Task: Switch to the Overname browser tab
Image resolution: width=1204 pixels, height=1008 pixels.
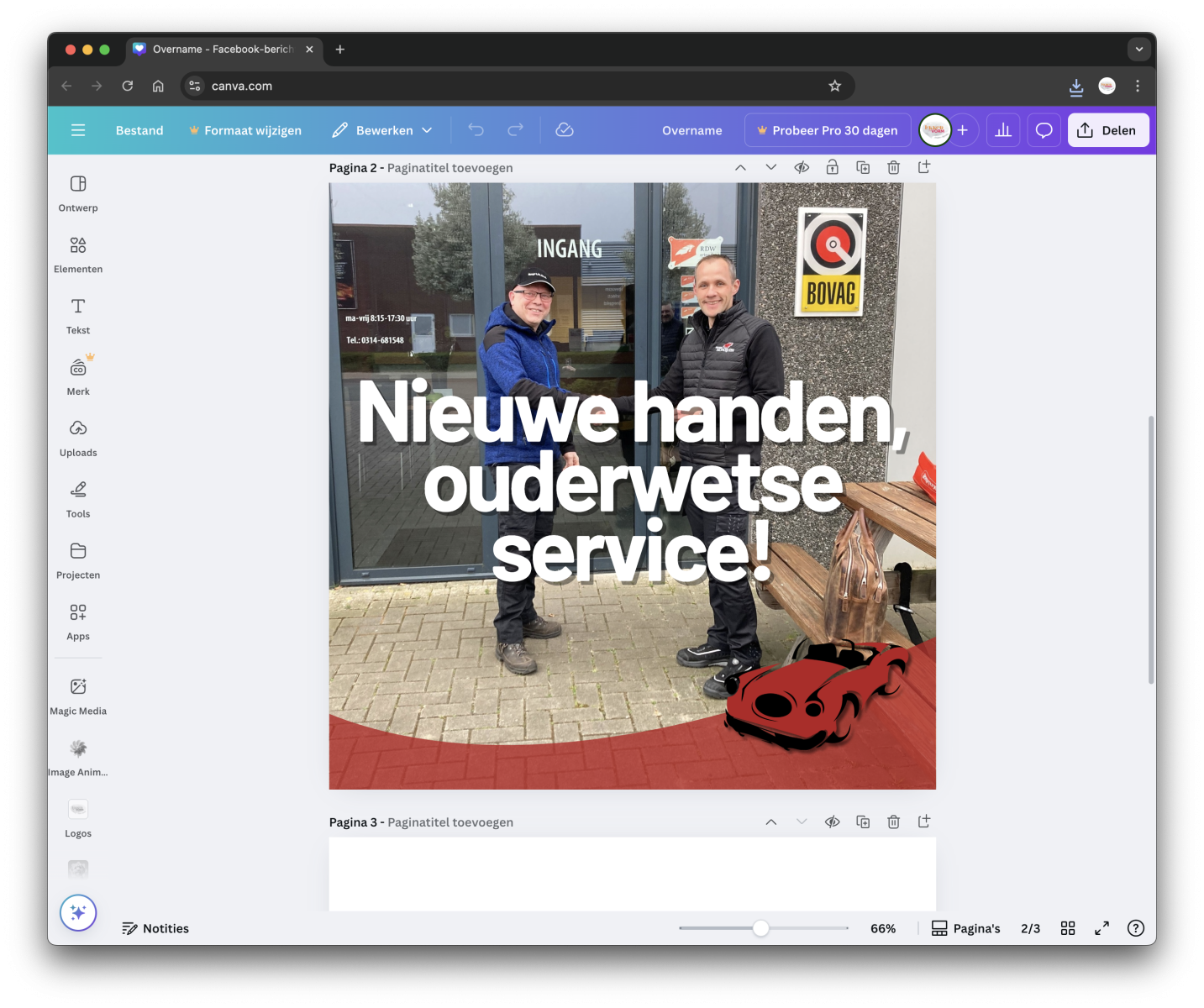Action: click(217, 49)
